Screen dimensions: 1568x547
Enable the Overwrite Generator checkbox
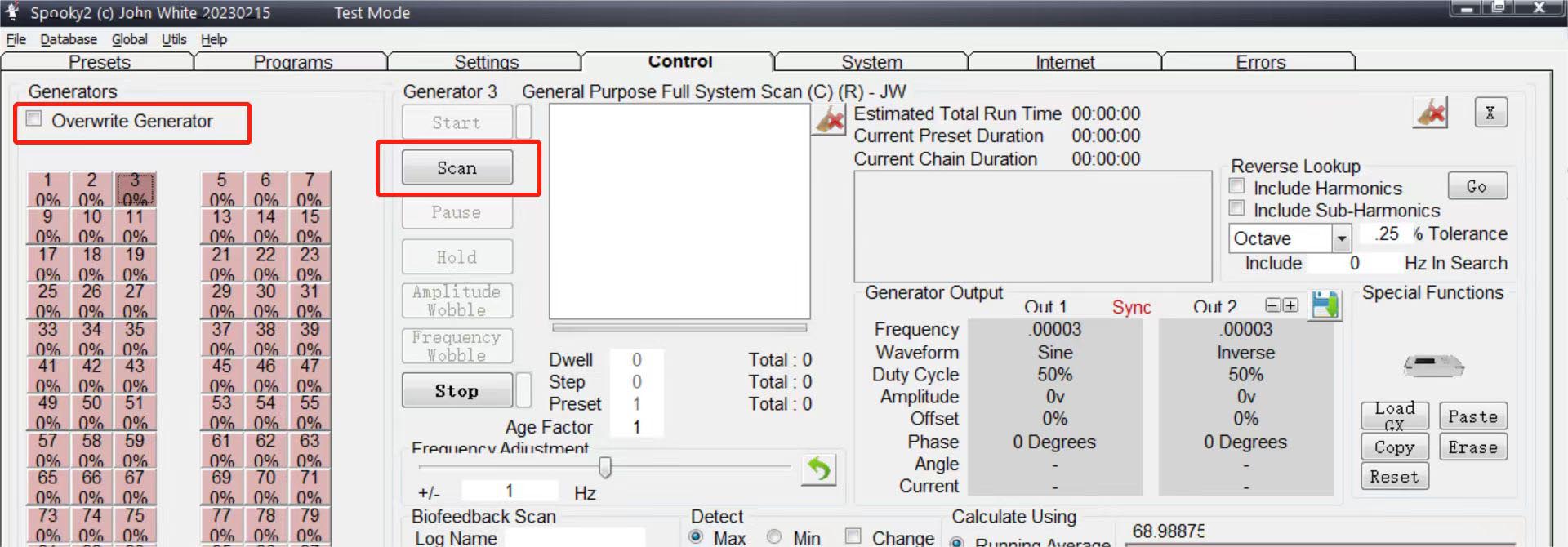[34, 119]
